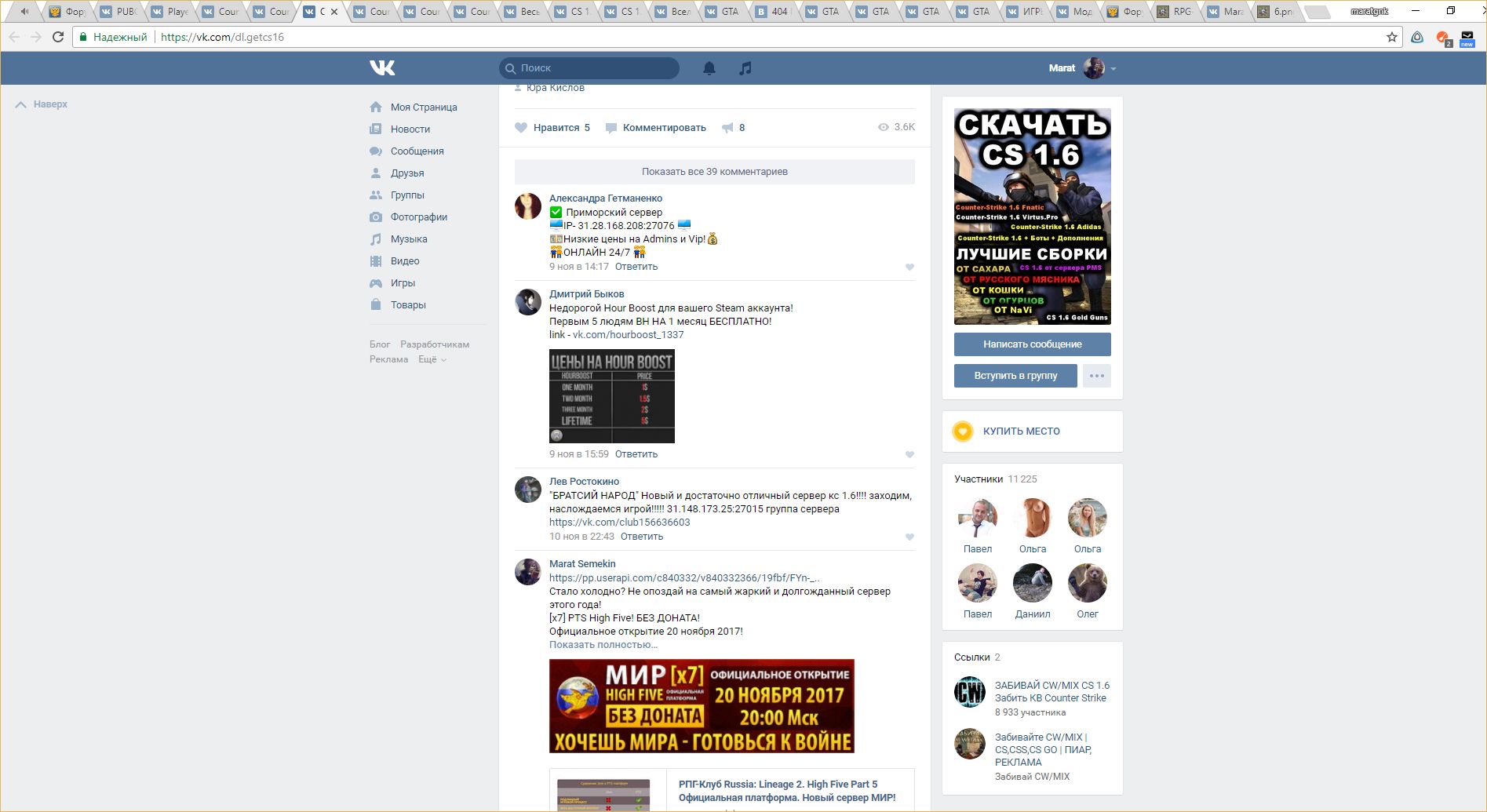Image resolution: width=1487 pixels, height=812 pixels.
Task: Reply to Лев Ростокино's comment
Action: click(x=642, y=537)
